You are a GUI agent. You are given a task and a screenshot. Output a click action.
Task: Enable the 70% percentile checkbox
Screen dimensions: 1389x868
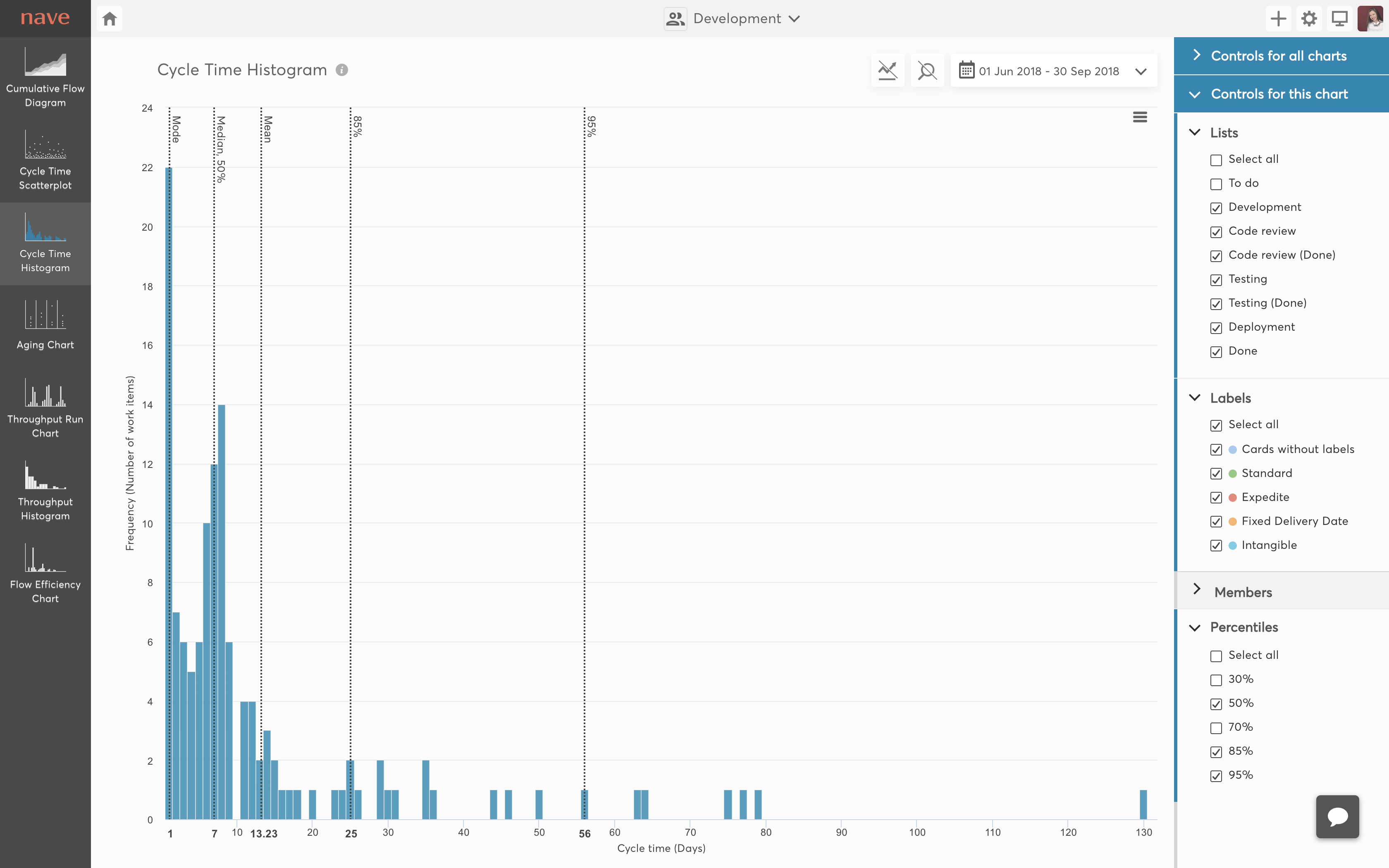point(1216,728)
